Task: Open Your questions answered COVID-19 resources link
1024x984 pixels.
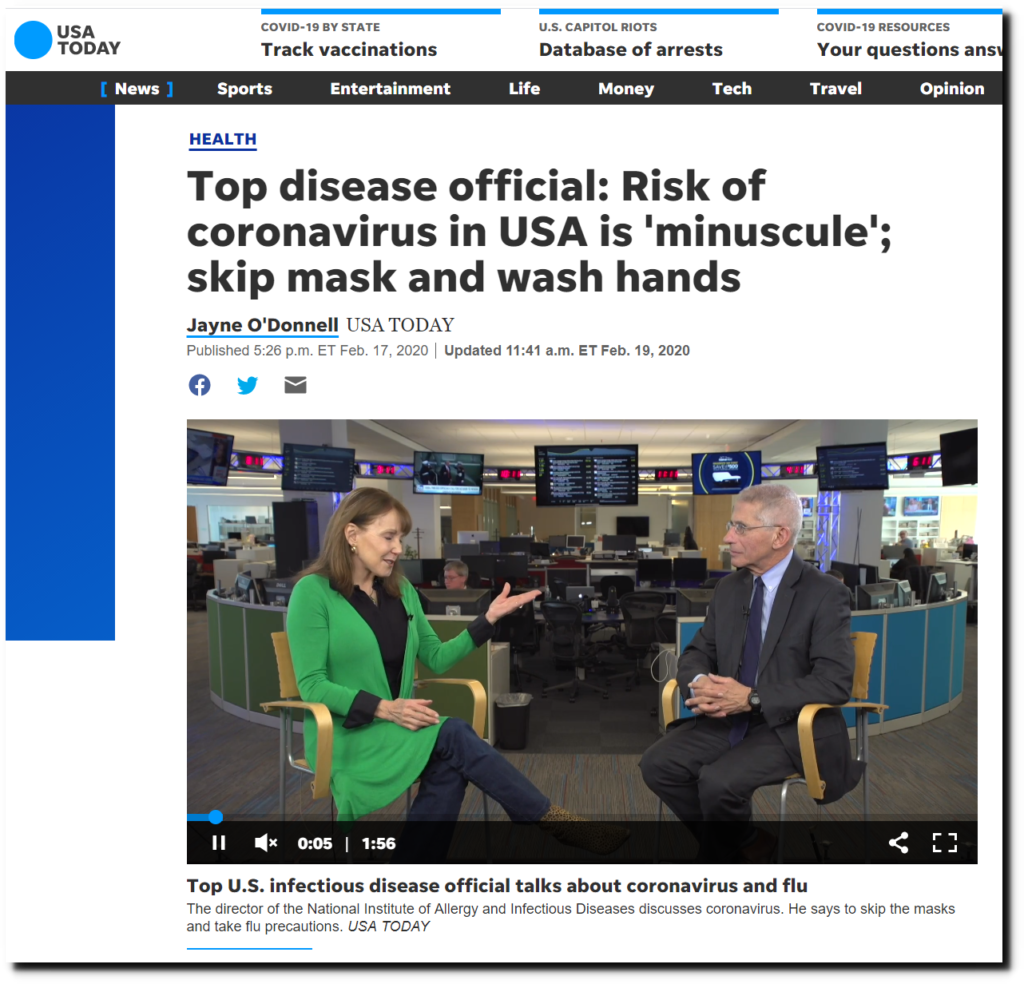Action: point(908,50)
